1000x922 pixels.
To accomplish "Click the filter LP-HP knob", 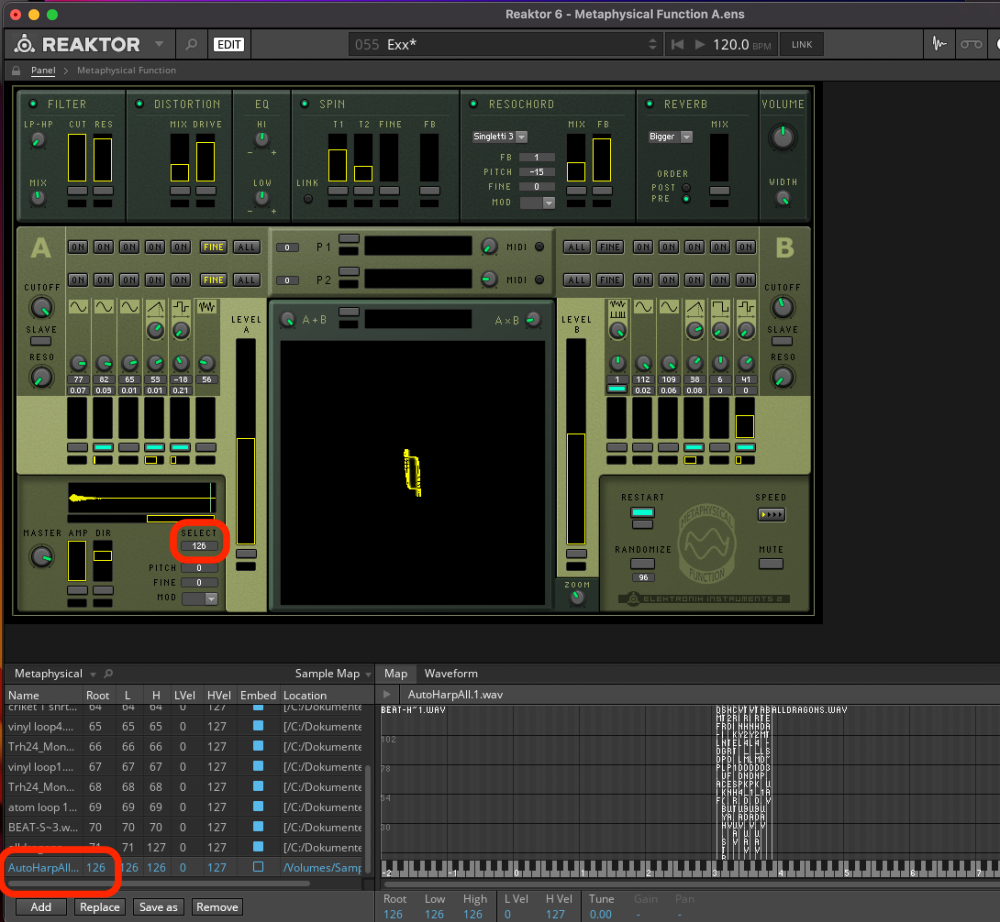I will [x=38, y=140].
